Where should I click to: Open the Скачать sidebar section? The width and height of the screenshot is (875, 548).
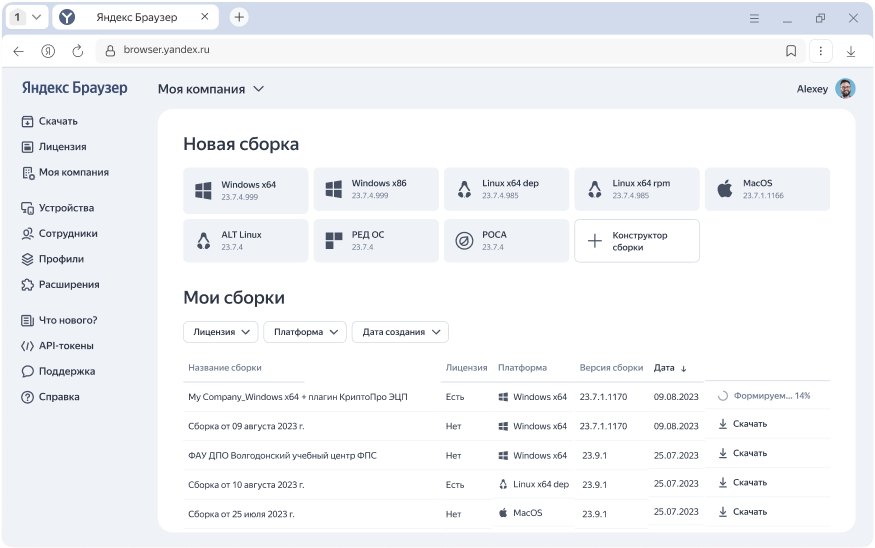coord(49,121)
